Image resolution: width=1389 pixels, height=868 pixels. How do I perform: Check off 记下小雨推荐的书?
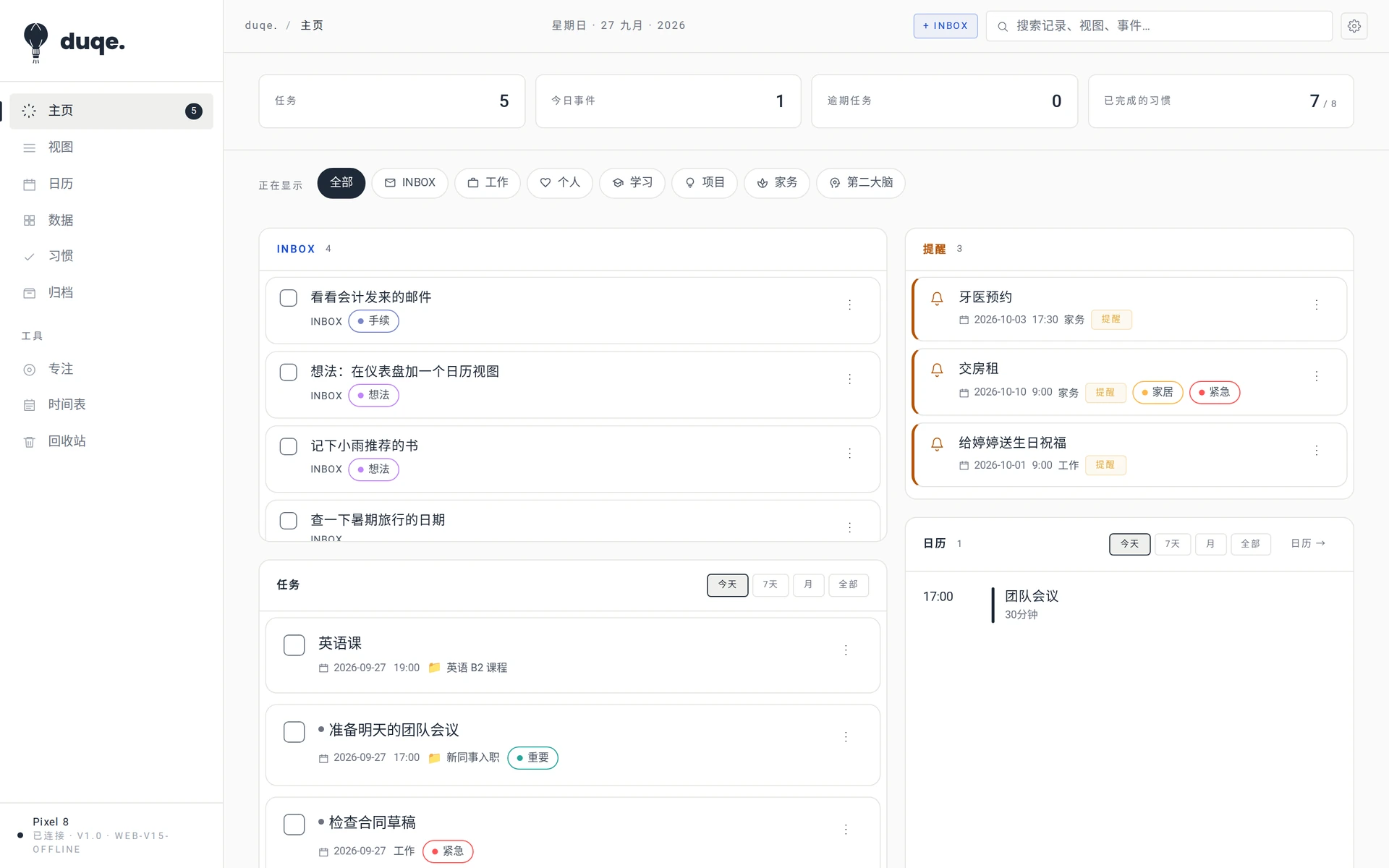[289, 447]
